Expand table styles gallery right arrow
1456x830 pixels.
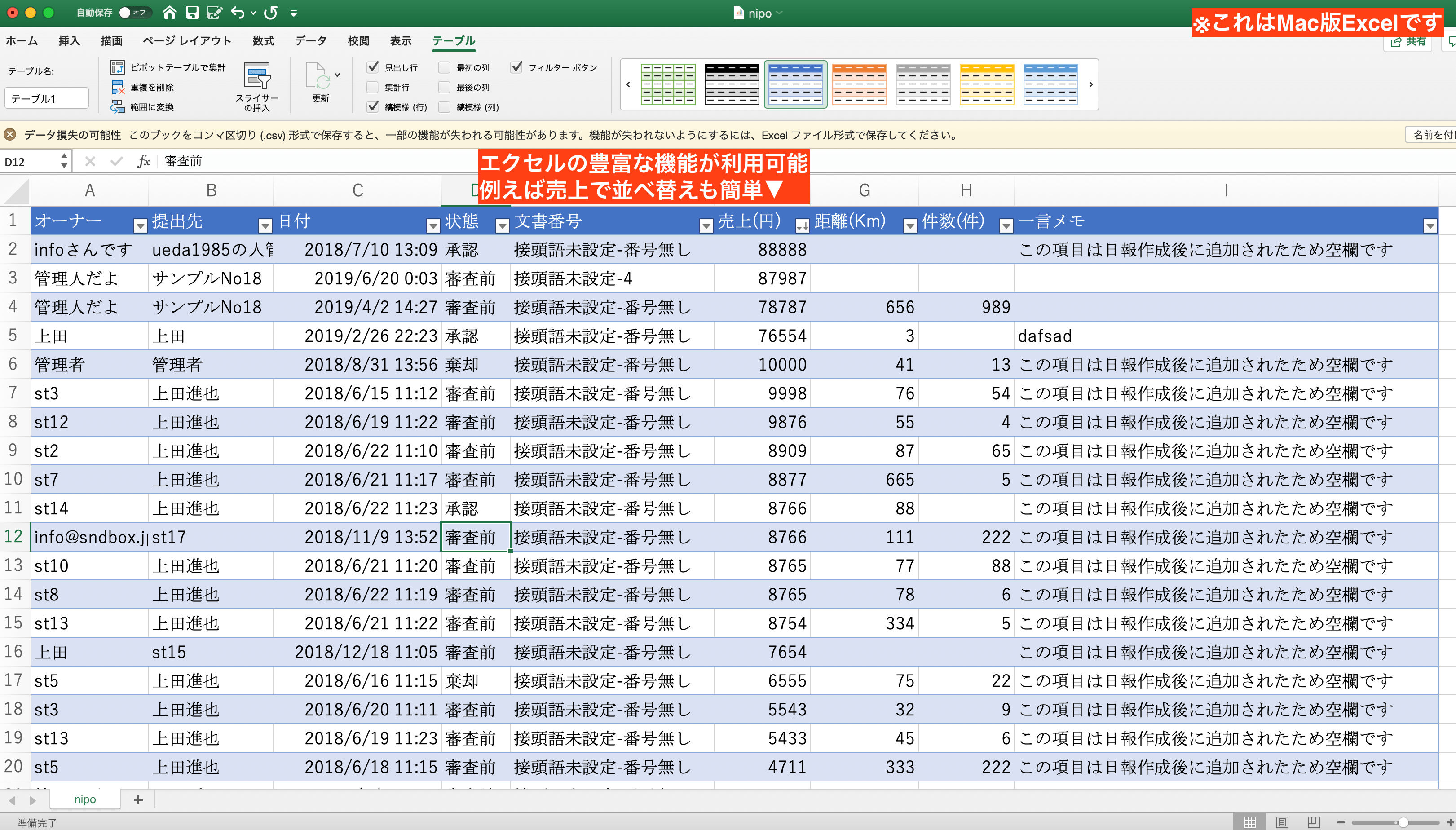pos(1091,84)
